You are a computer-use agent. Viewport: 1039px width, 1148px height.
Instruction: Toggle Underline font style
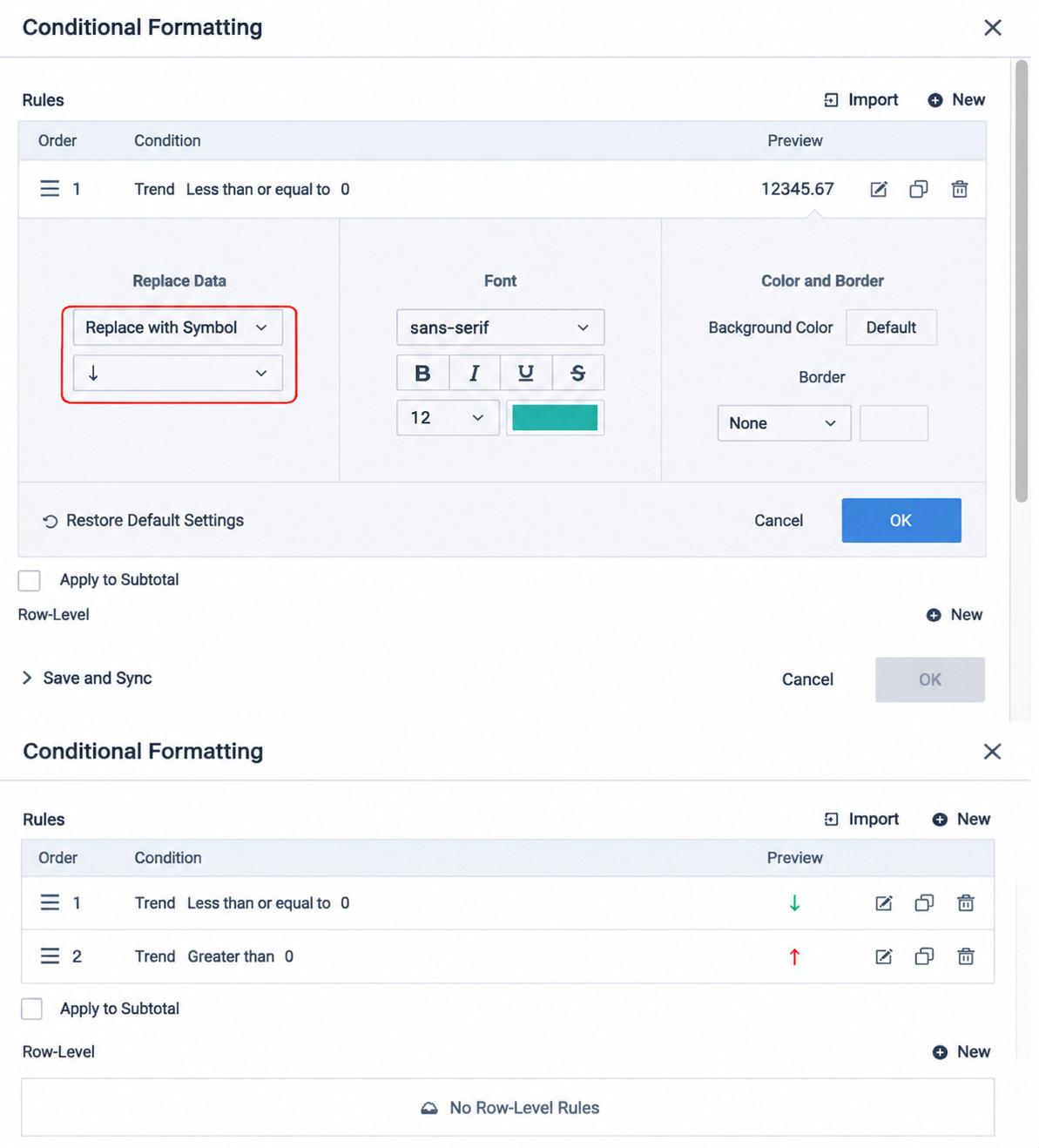(526, 373)
